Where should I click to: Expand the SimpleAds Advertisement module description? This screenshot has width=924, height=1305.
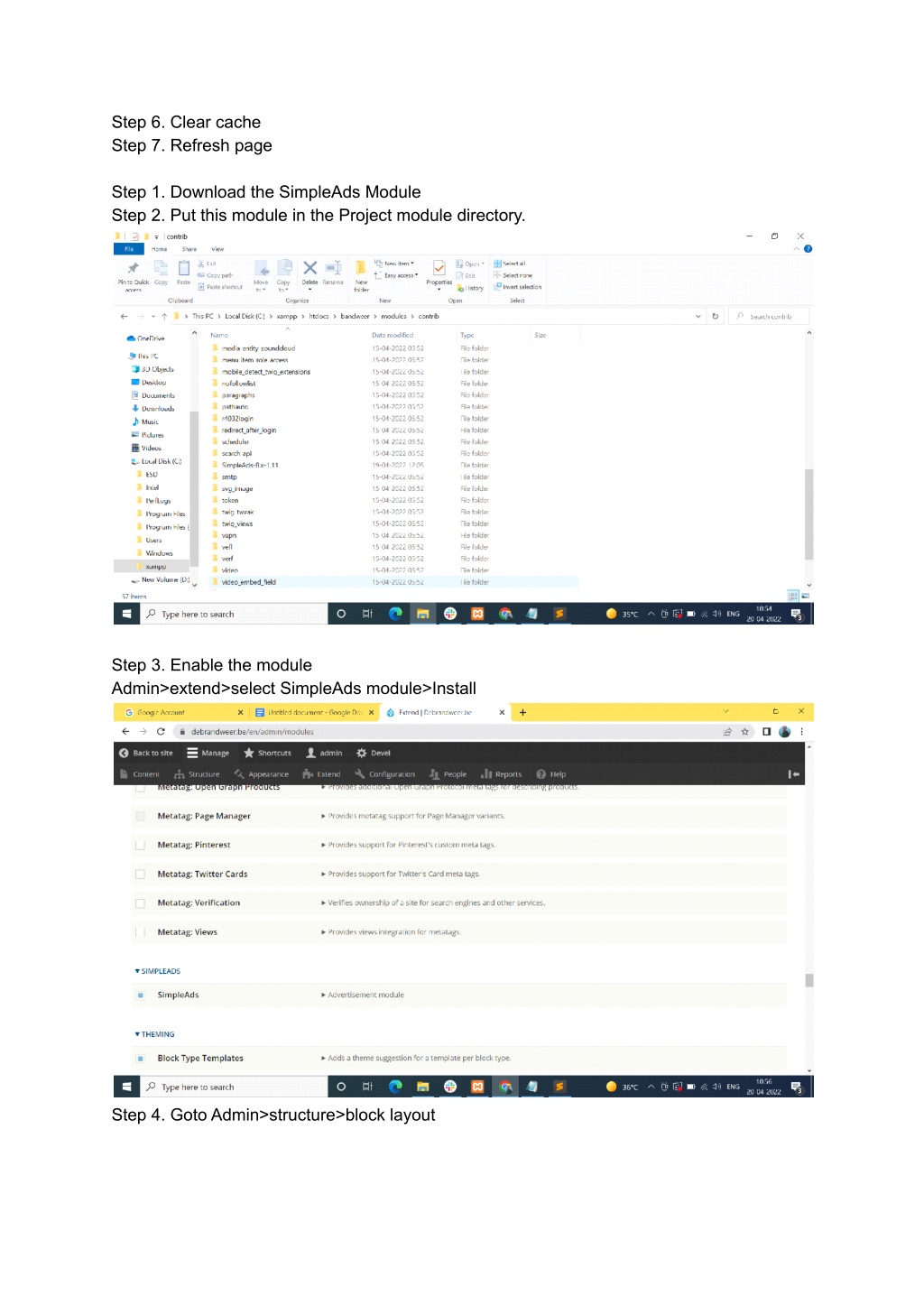tap(363, 995)
